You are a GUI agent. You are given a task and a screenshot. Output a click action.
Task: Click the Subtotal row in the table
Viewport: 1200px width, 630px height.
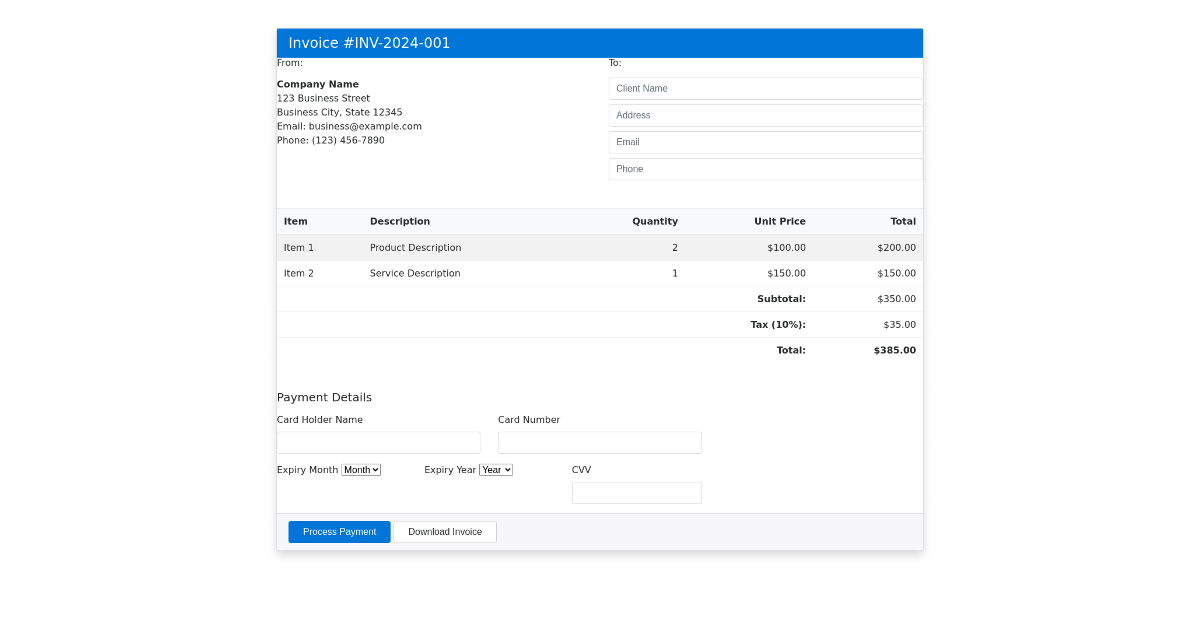tap(600, 298)
